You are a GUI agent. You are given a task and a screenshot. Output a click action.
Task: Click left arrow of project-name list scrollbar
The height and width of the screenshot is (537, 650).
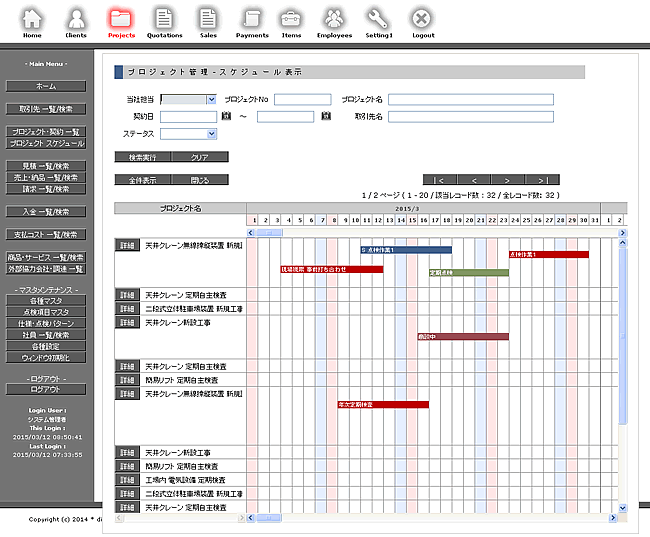(119, 518)
